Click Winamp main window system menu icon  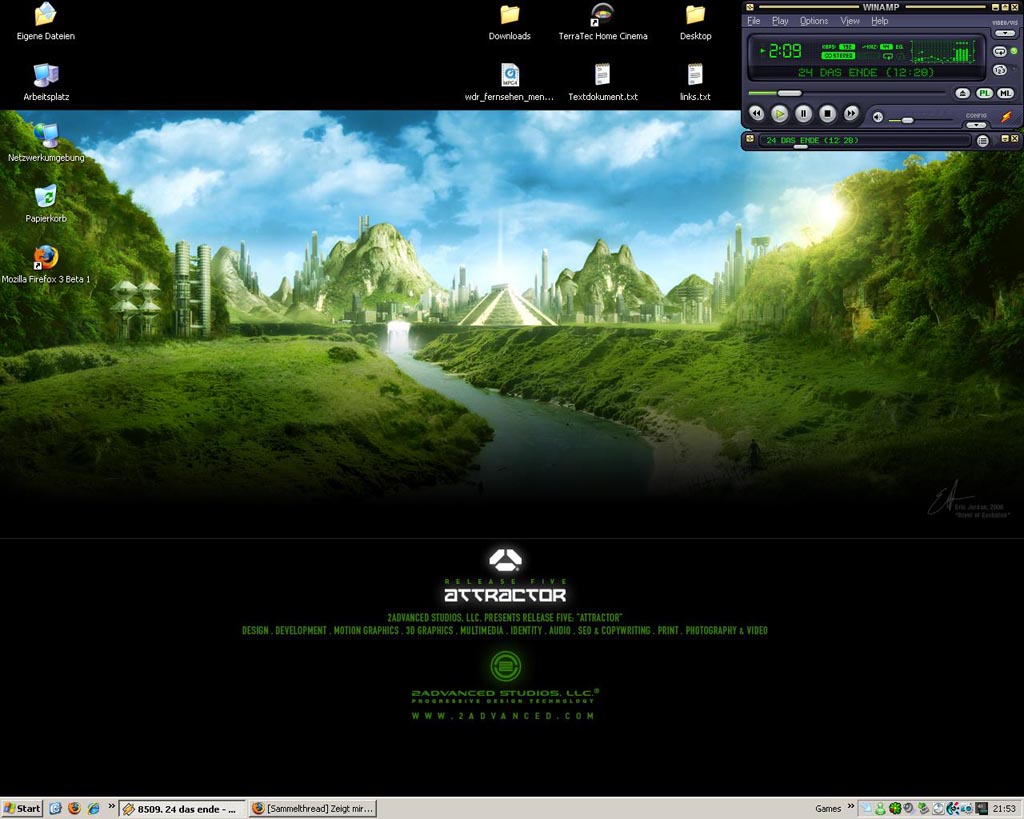750,7
